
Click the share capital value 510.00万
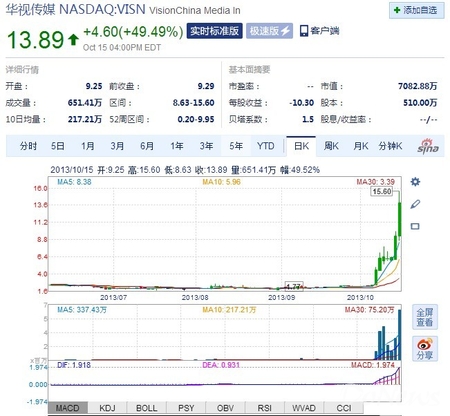pos(420,103)
